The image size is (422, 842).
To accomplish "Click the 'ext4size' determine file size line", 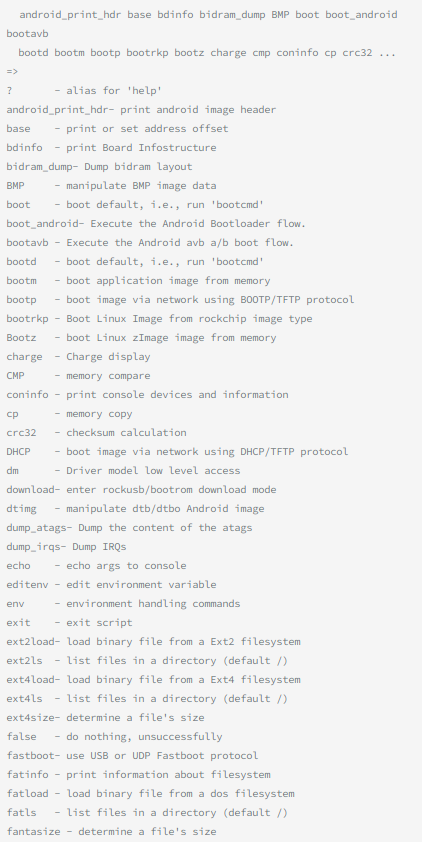I will tap(105, 717).
